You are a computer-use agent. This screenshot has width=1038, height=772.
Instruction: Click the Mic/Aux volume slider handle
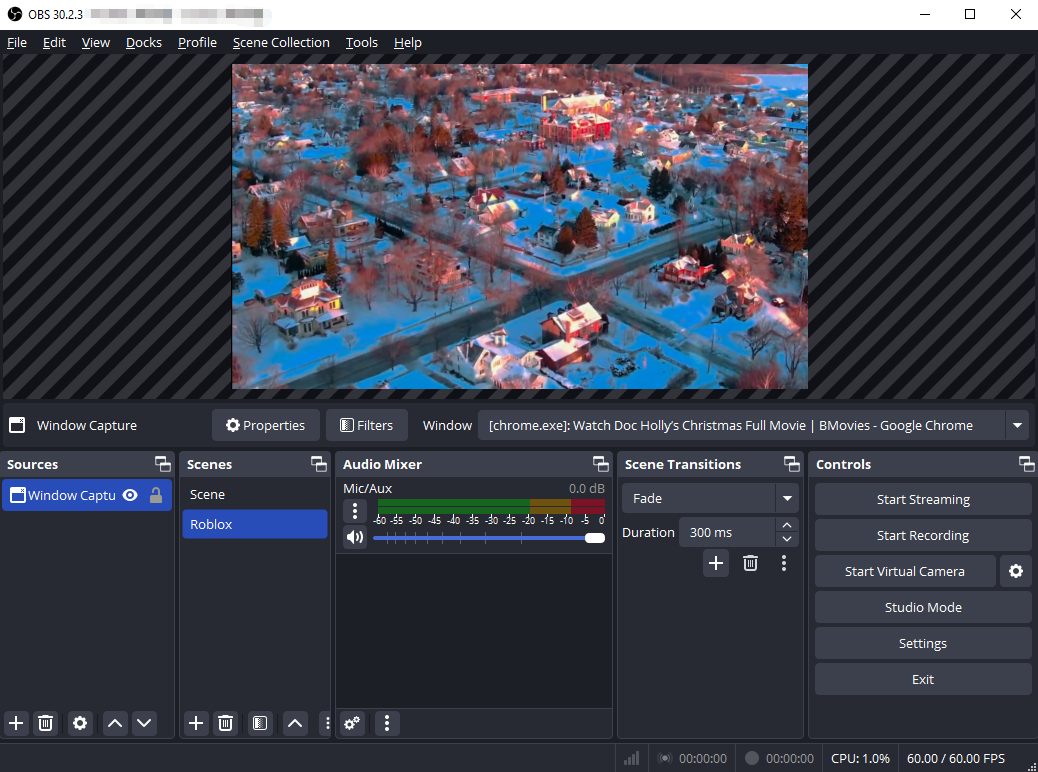coord(595,538)
